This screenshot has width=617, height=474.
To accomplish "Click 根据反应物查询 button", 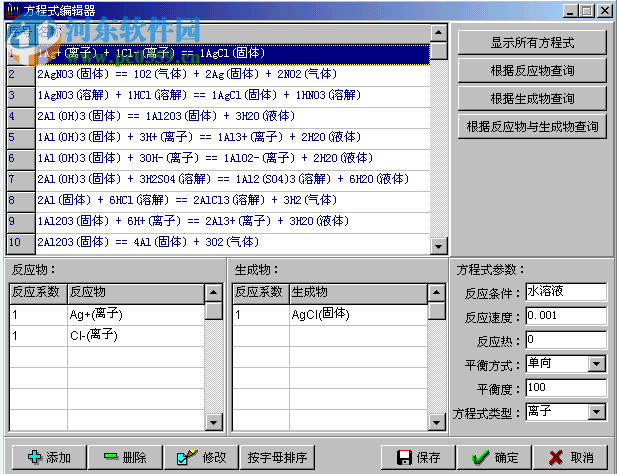I will click(532, 70).
